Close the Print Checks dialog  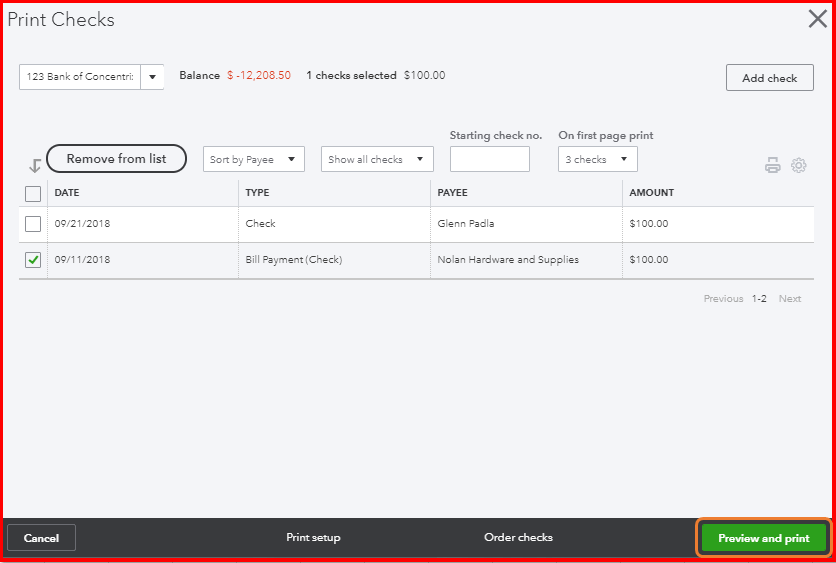[817, 19]
